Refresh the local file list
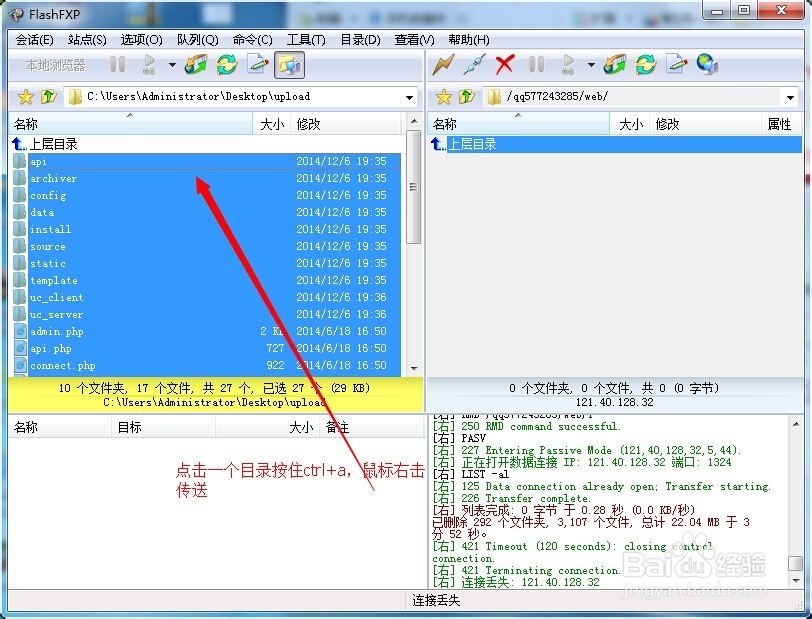This screenshot has width=812, height=619. (227, 64)
